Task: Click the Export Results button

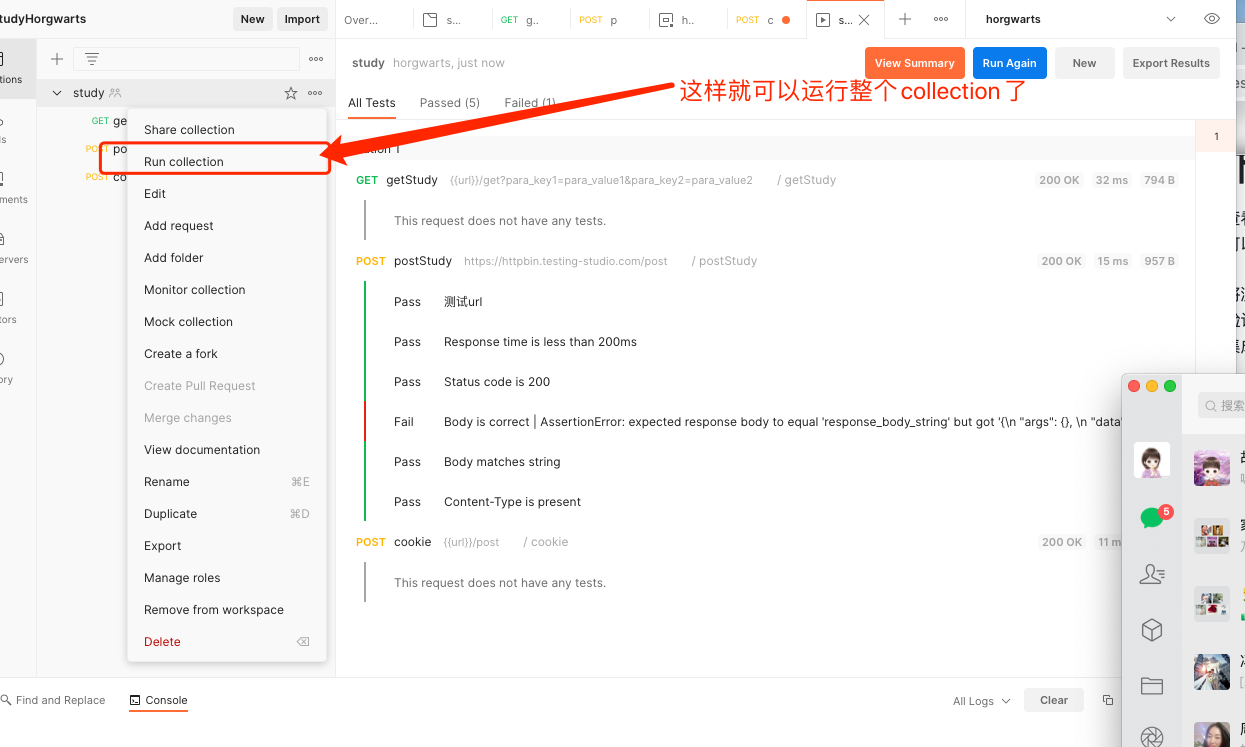Action: tap(1171, 63)
